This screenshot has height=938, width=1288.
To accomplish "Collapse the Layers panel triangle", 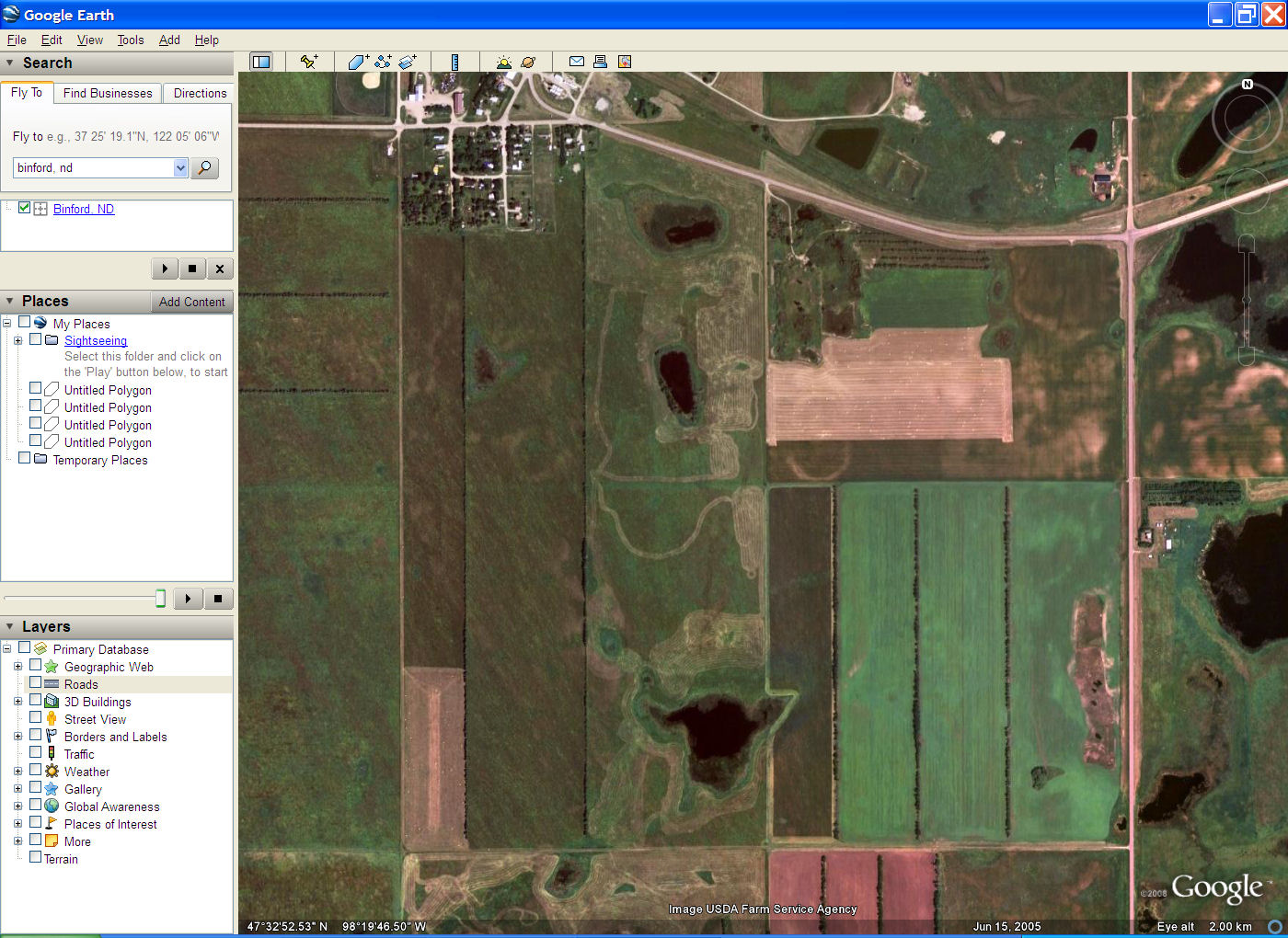I will tap(10, 626).
